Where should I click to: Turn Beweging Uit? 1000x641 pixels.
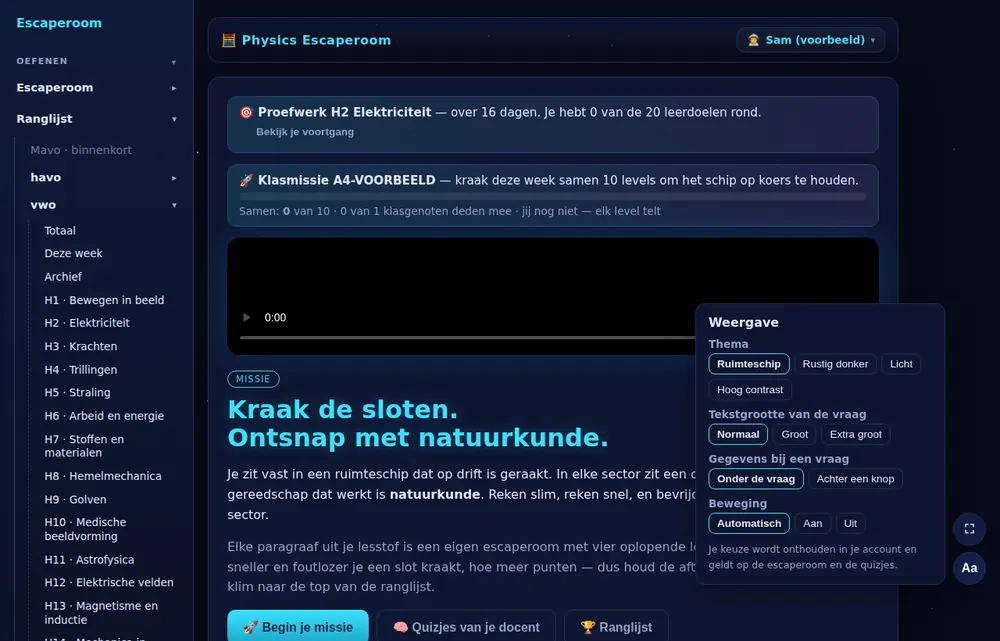click(x=851, y=524)
